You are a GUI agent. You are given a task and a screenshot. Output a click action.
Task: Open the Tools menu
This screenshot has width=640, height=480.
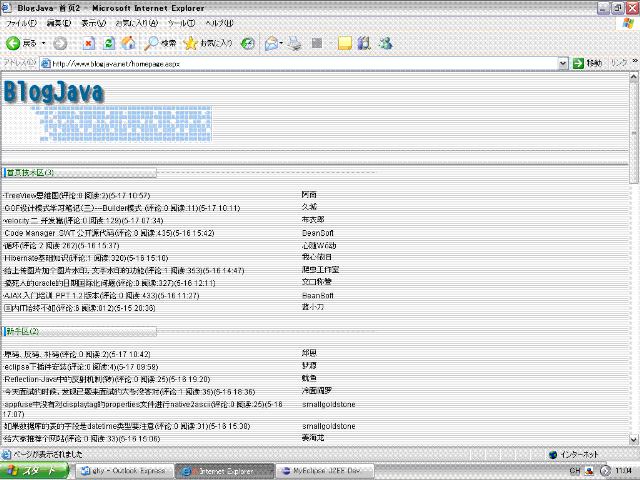tap(181, 23)
